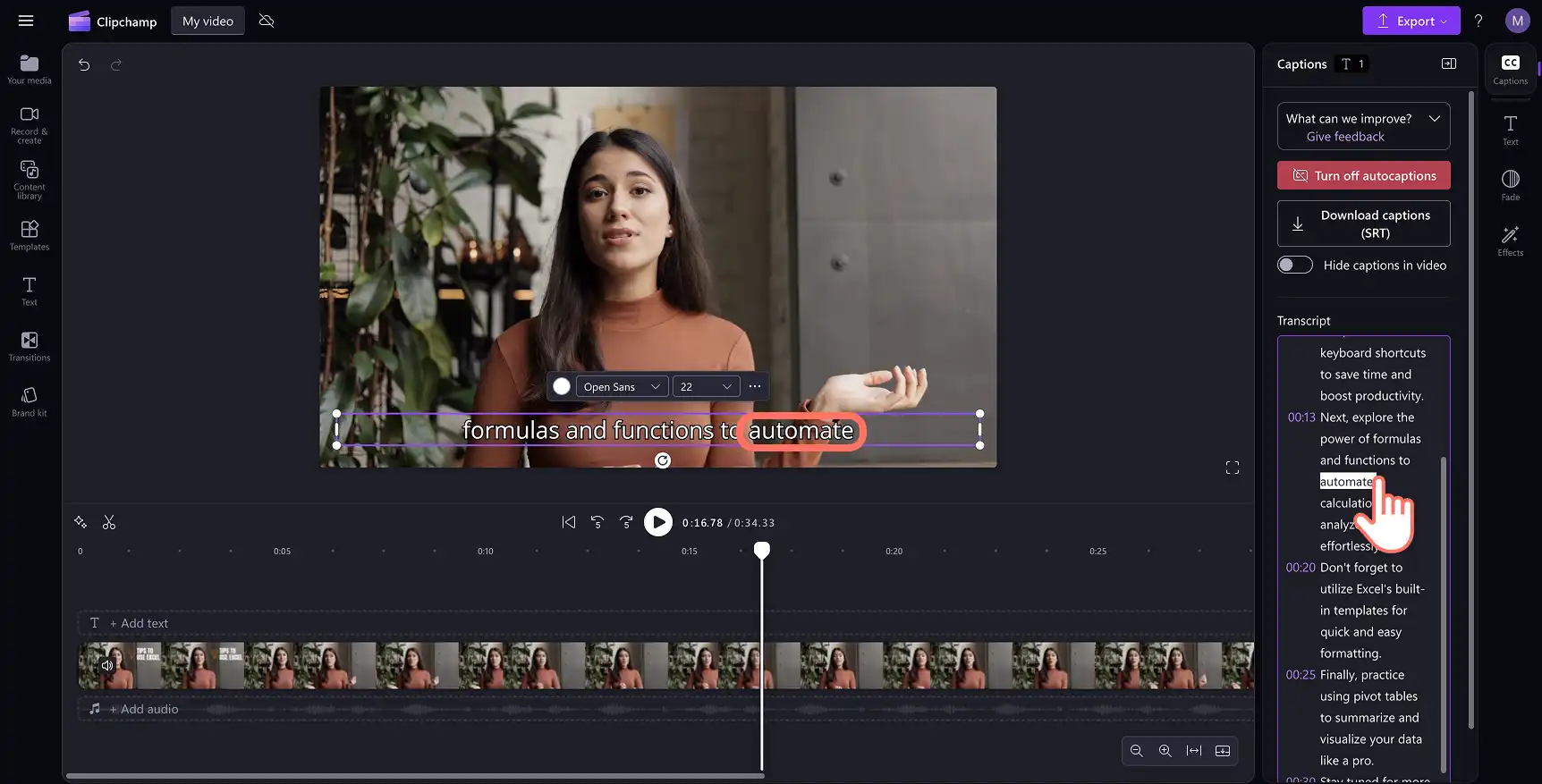Viewport: 1542px width, 784px height.
Task: Redo the last action
Action: [x=115, y=64]
